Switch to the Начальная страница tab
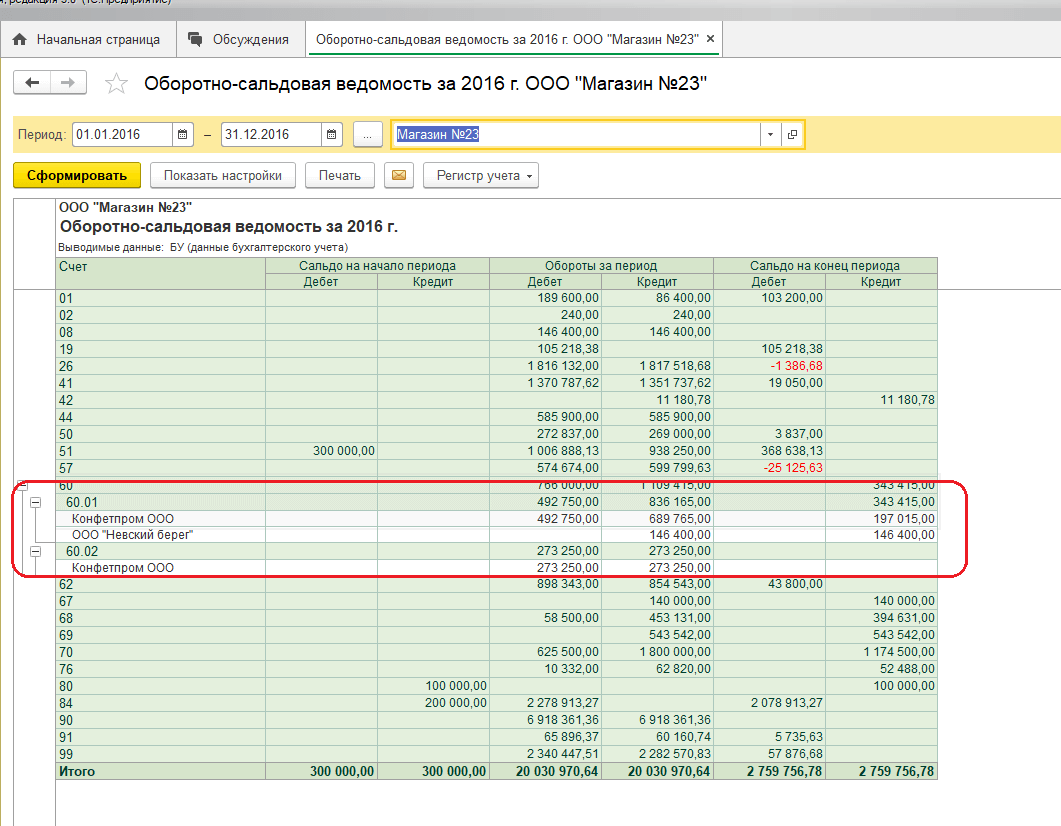This screenshot has height=826, width=1061. point(87,40)
